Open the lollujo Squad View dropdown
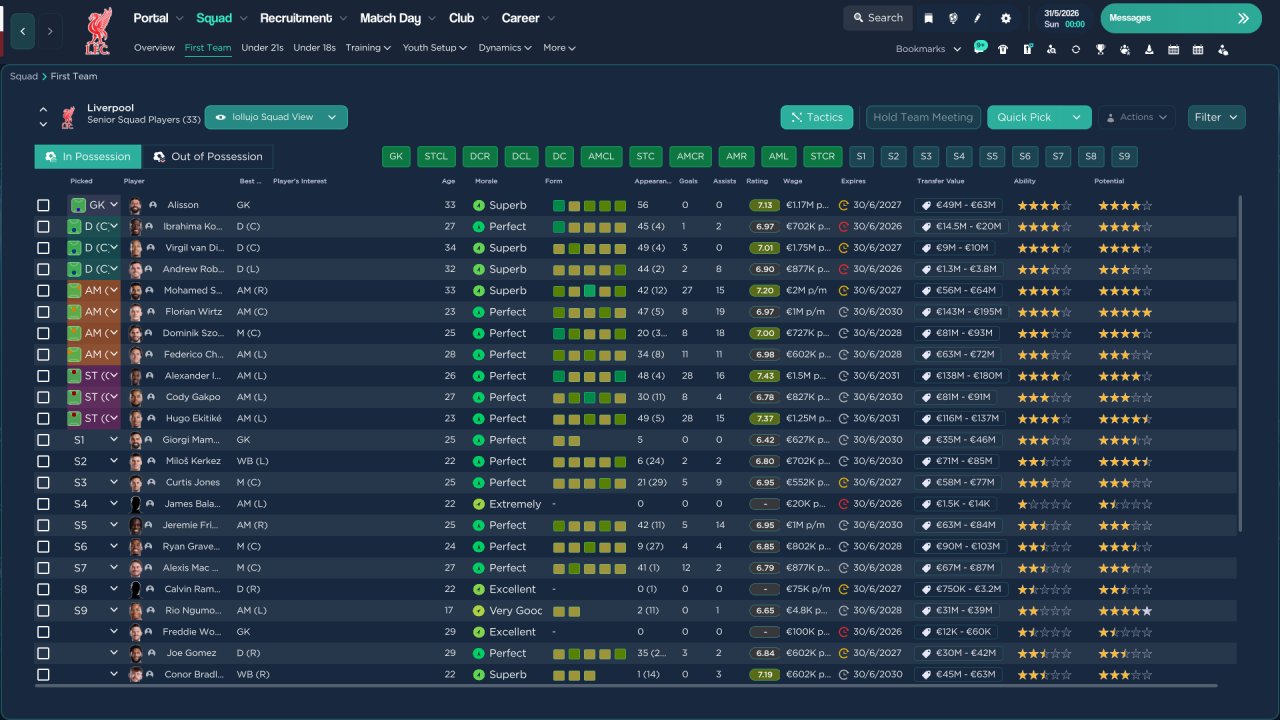This screenshot has width=1280, height=720. [x=276, y=117]
